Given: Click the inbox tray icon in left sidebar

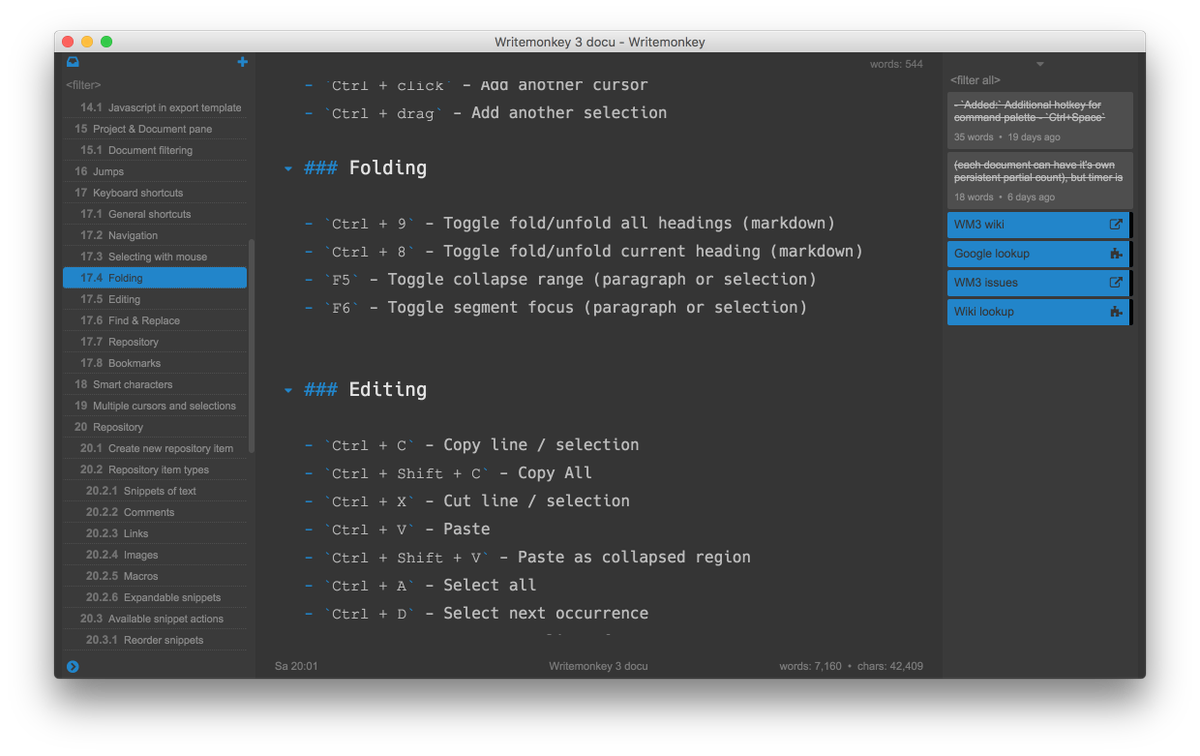Looking at the screenshot, I should coord(73,62).
